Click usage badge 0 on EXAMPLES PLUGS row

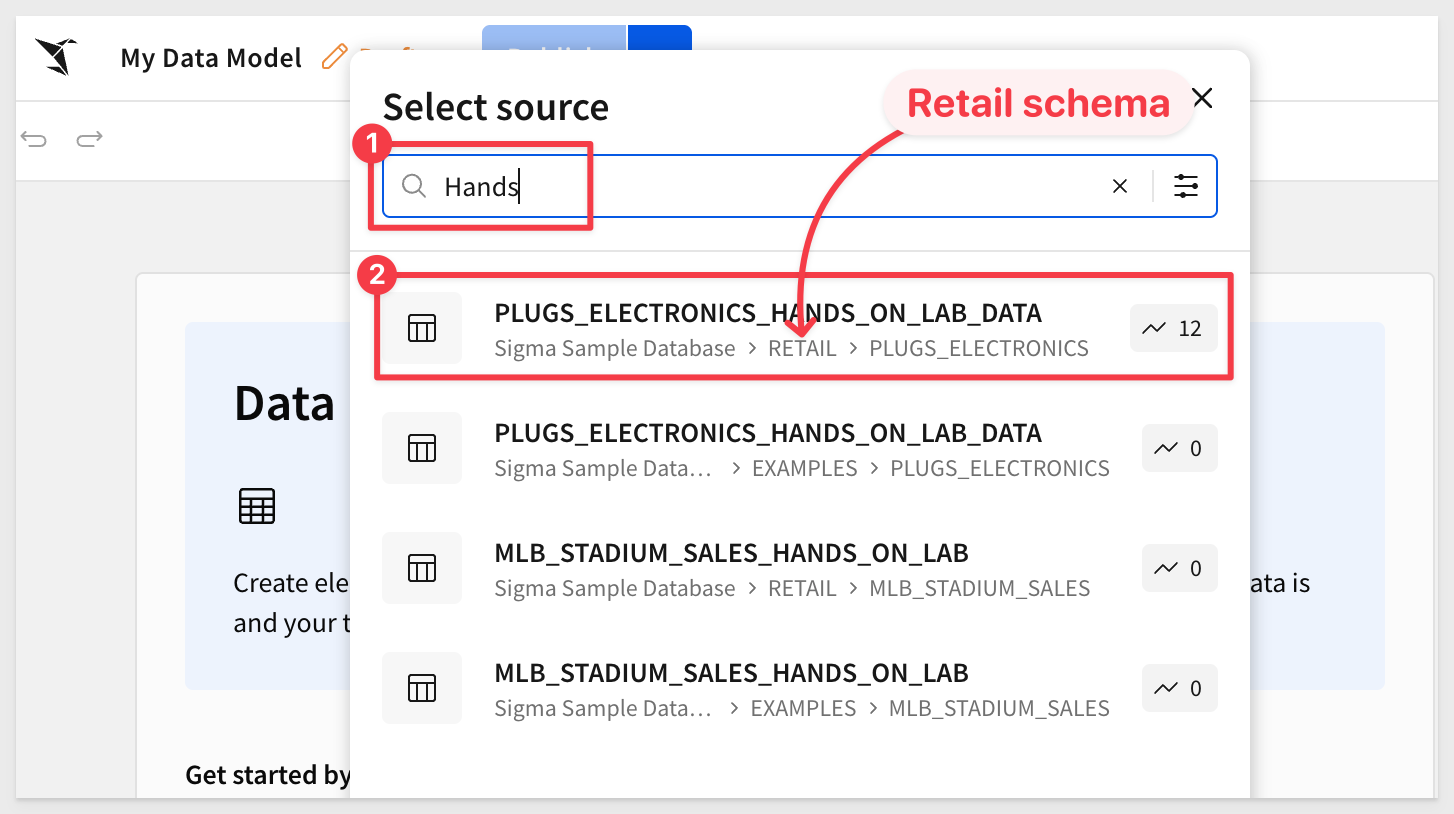pos(1180,448)
